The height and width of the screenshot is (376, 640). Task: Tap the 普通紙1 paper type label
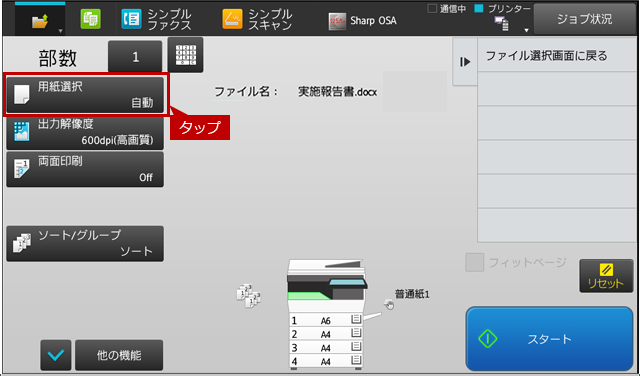tap(412, 294)
